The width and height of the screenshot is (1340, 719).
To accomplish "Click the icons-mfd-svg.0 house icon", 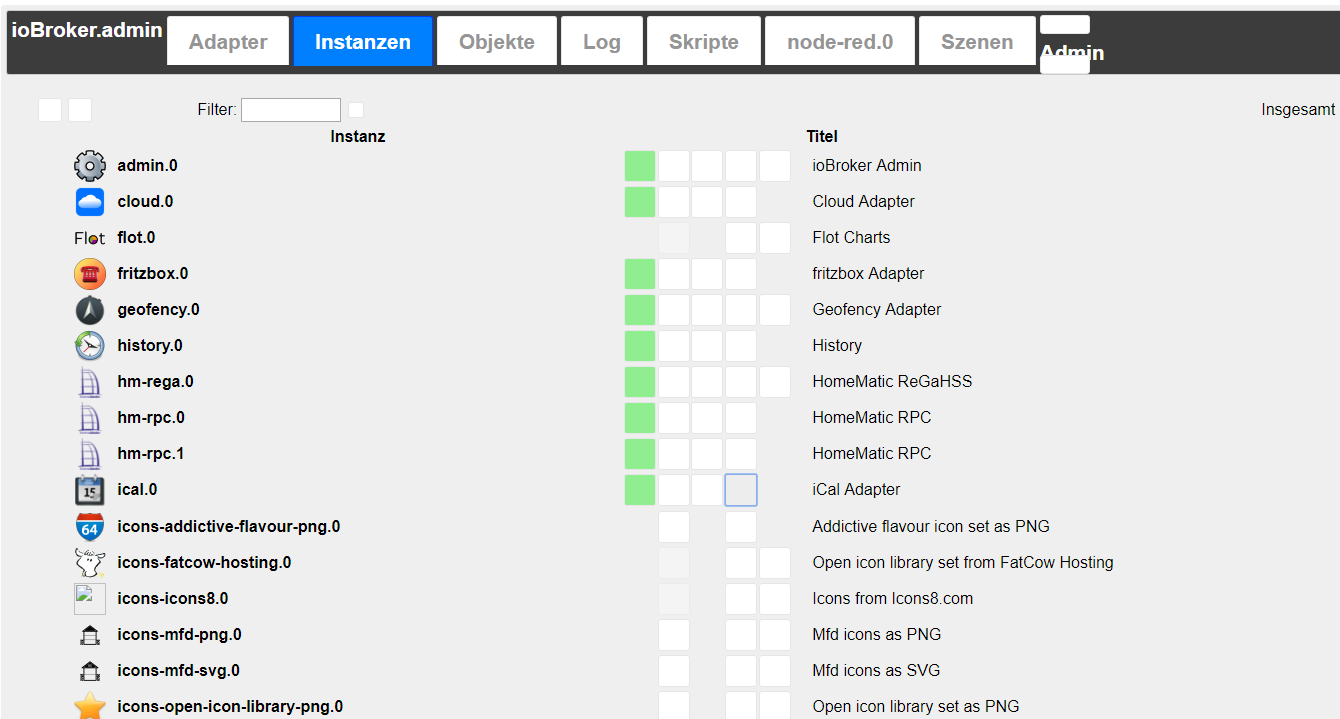I will [90, 671].
